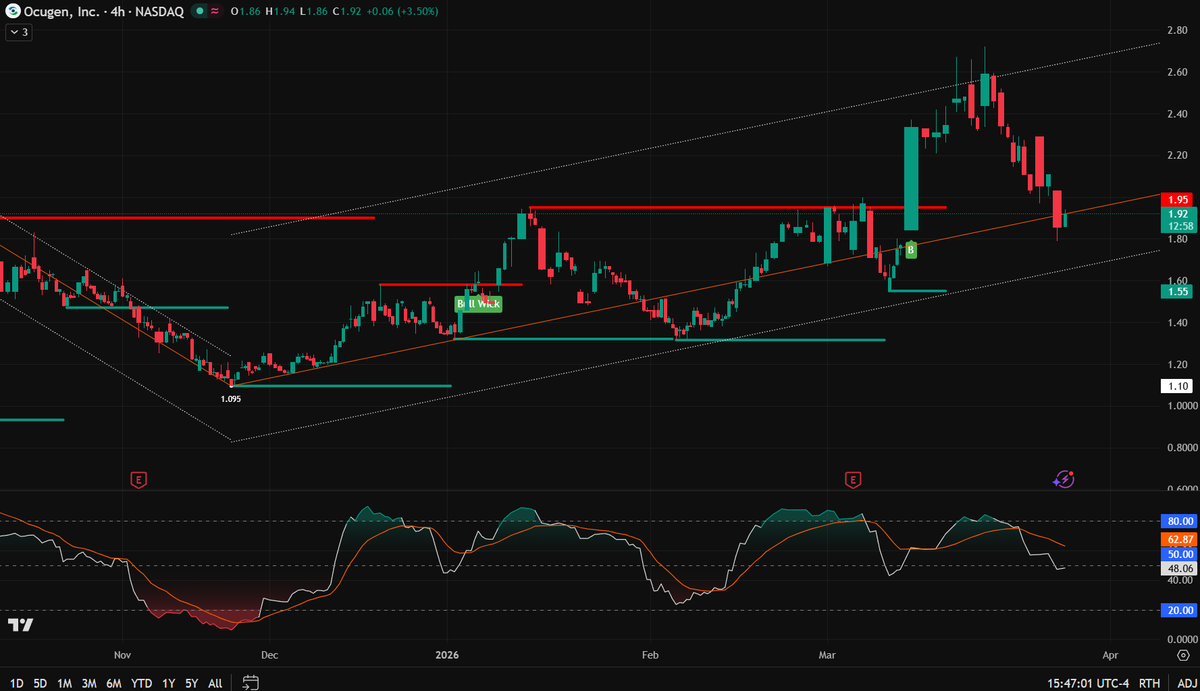This screenshot has height=691, width=1200.
Task: Click the 20.00 indicator level label
Action: [1181, 611]
